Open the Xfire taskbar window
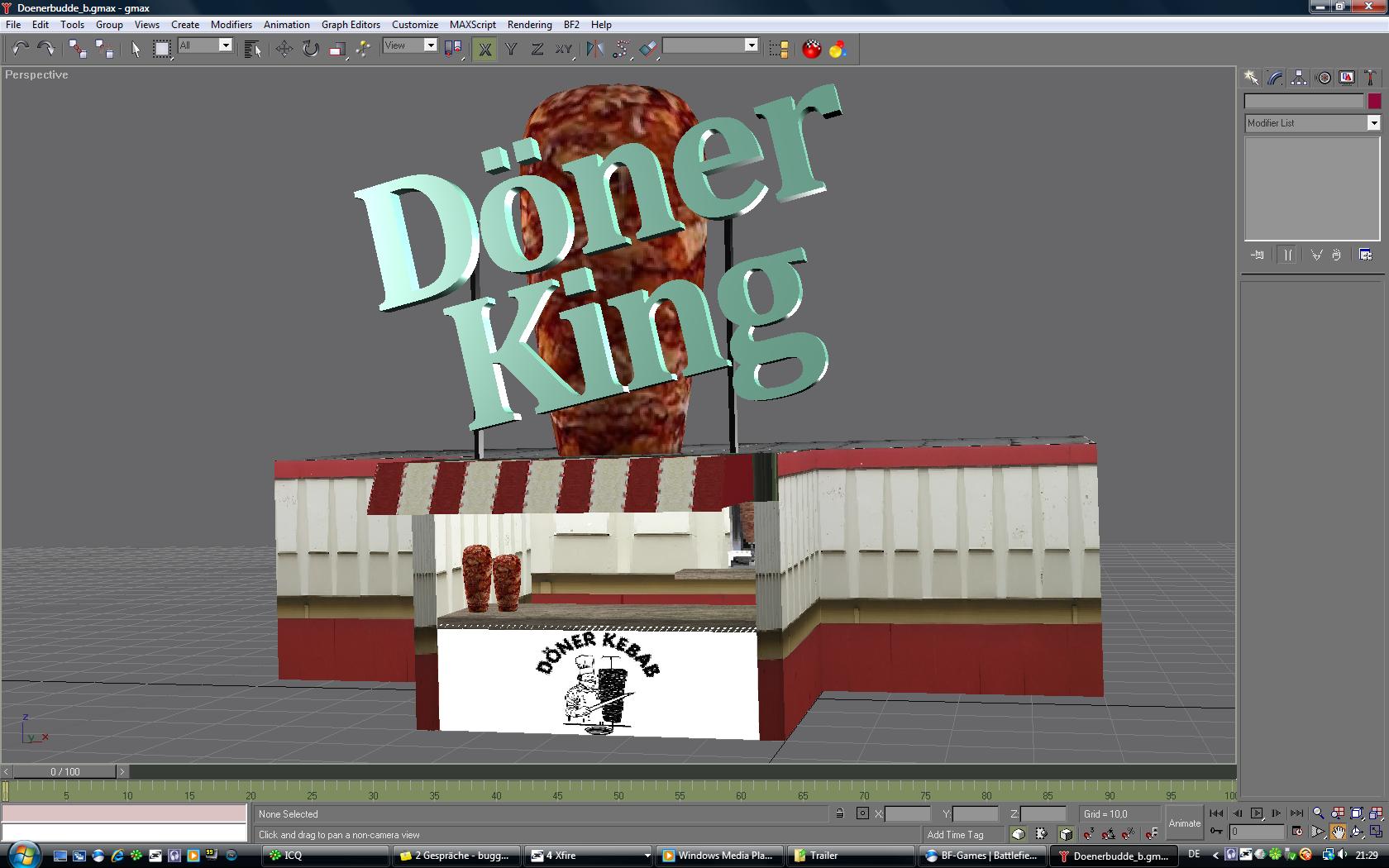The width and height of the screenshot is (1389, 868). pyautogui.click(x=589, y=855)
